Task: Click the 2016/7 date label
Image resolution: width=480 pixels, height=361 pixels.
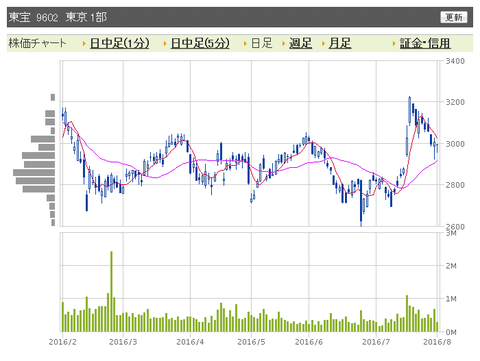Action: 376,342
